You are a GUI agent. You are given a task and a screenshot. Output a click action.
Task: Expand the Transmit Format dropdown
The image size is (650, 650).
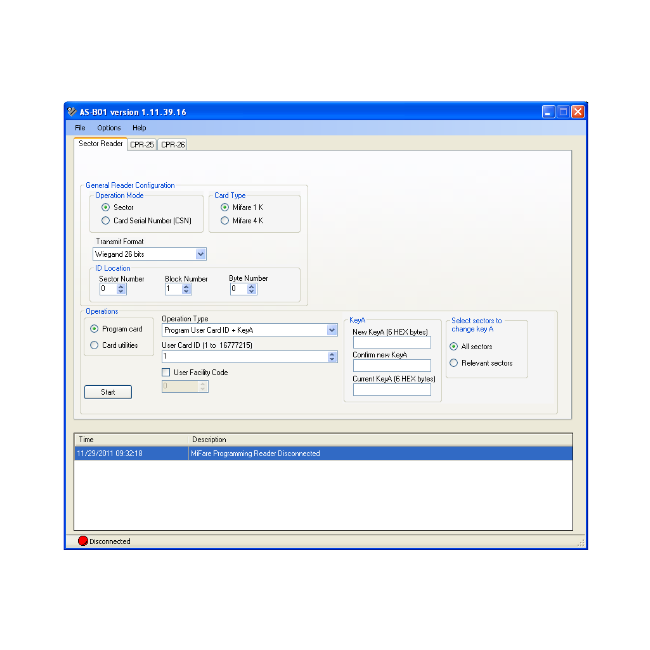click(x=201, y=254)
